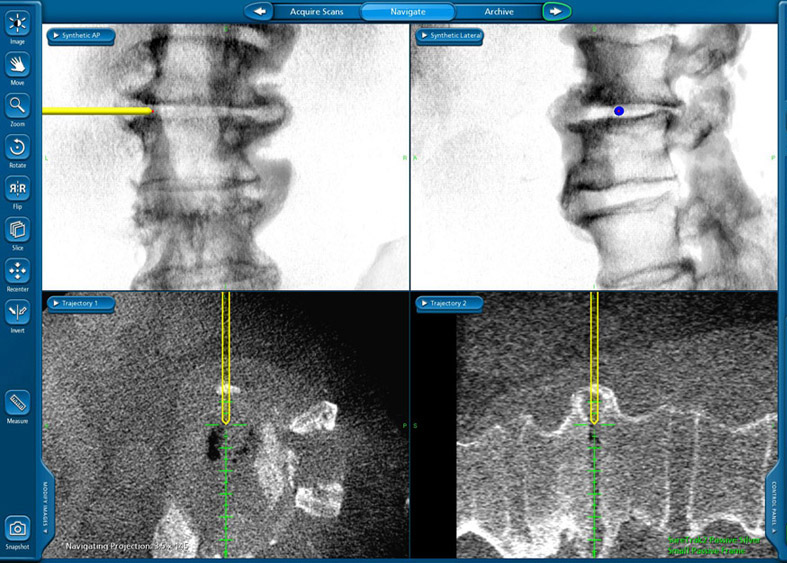Click the Flip image tool

18,188
